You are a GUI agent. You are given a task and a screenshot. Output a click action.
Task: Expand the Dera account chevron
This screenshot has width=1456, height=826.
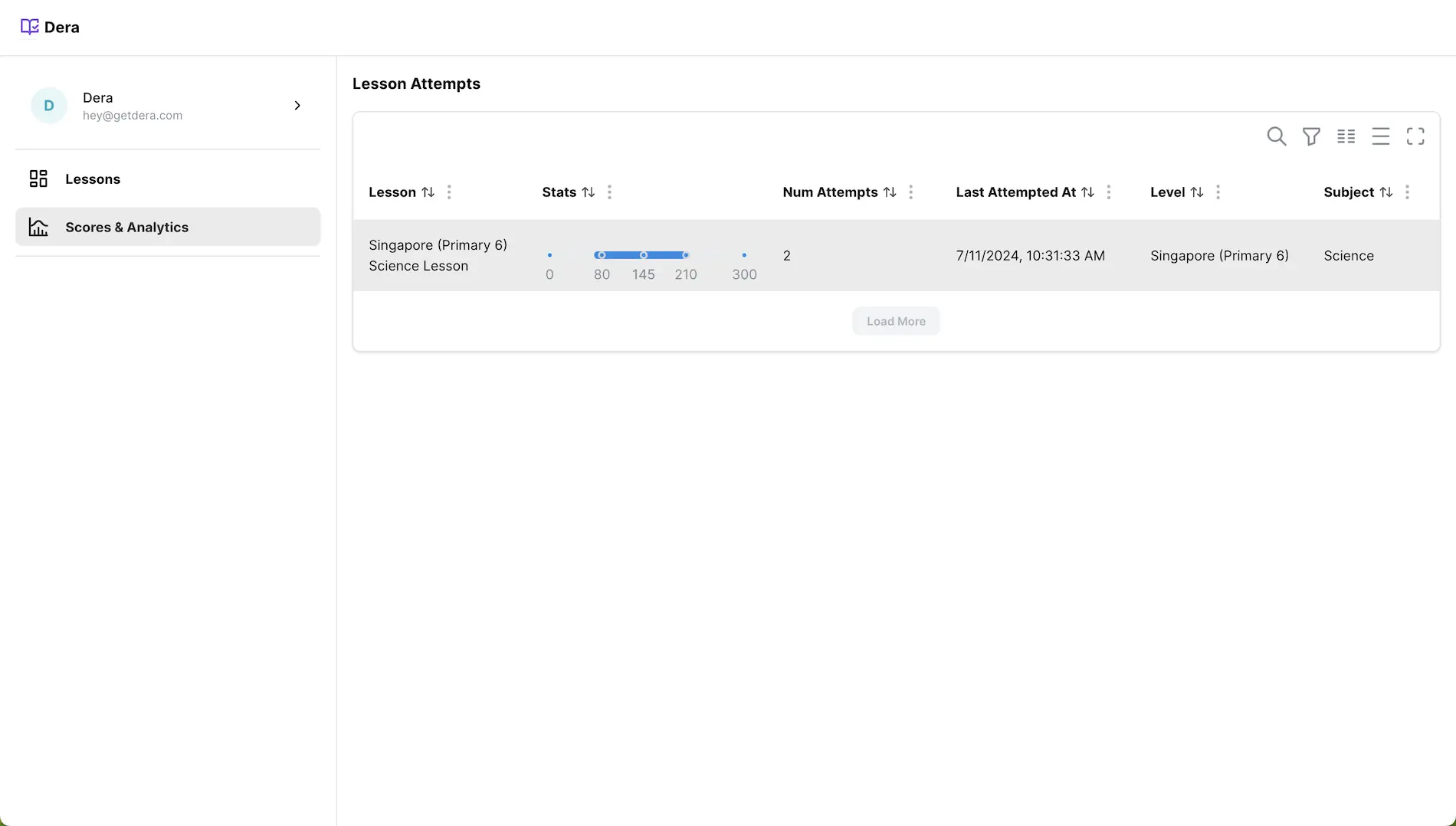[297, 106]
